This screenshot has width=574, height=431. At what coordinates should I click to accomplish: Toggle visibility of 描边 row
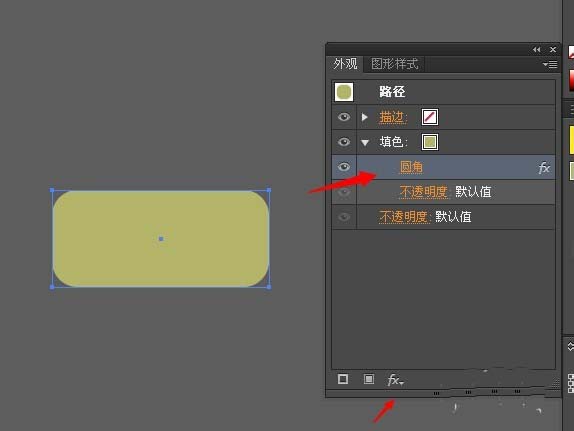(x=344, y=117)
